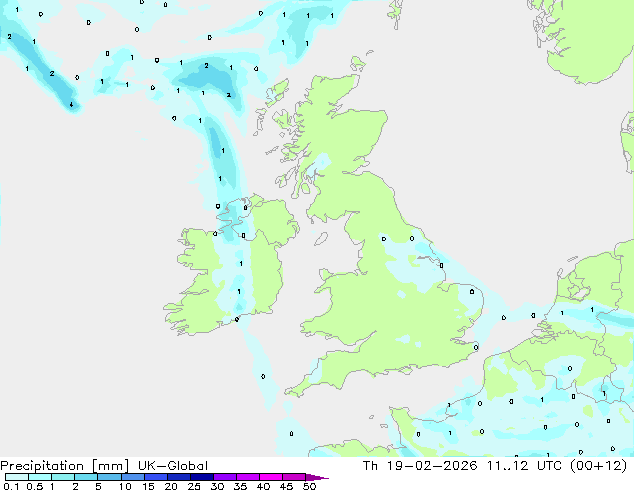Screen dimensions: 634x490
Task: Click the 'UK-Global' model label
Action: click(173, 466)
